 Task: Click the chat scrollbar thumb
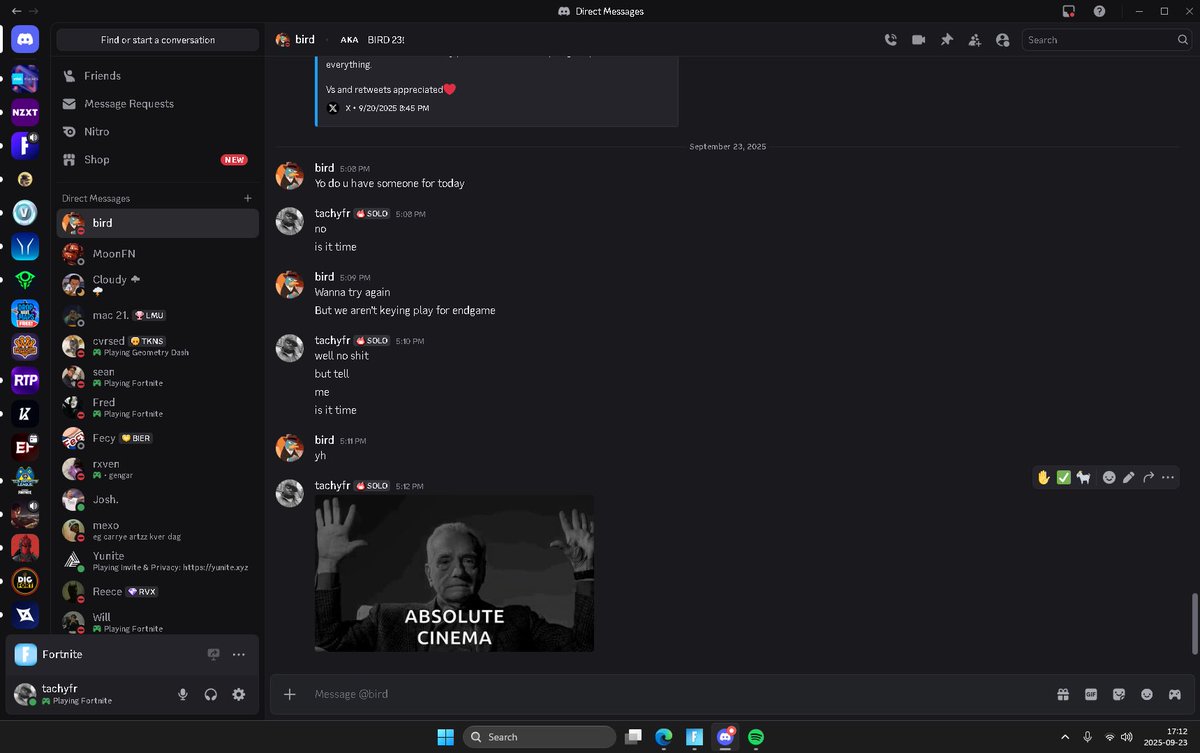coord(1193,623)
